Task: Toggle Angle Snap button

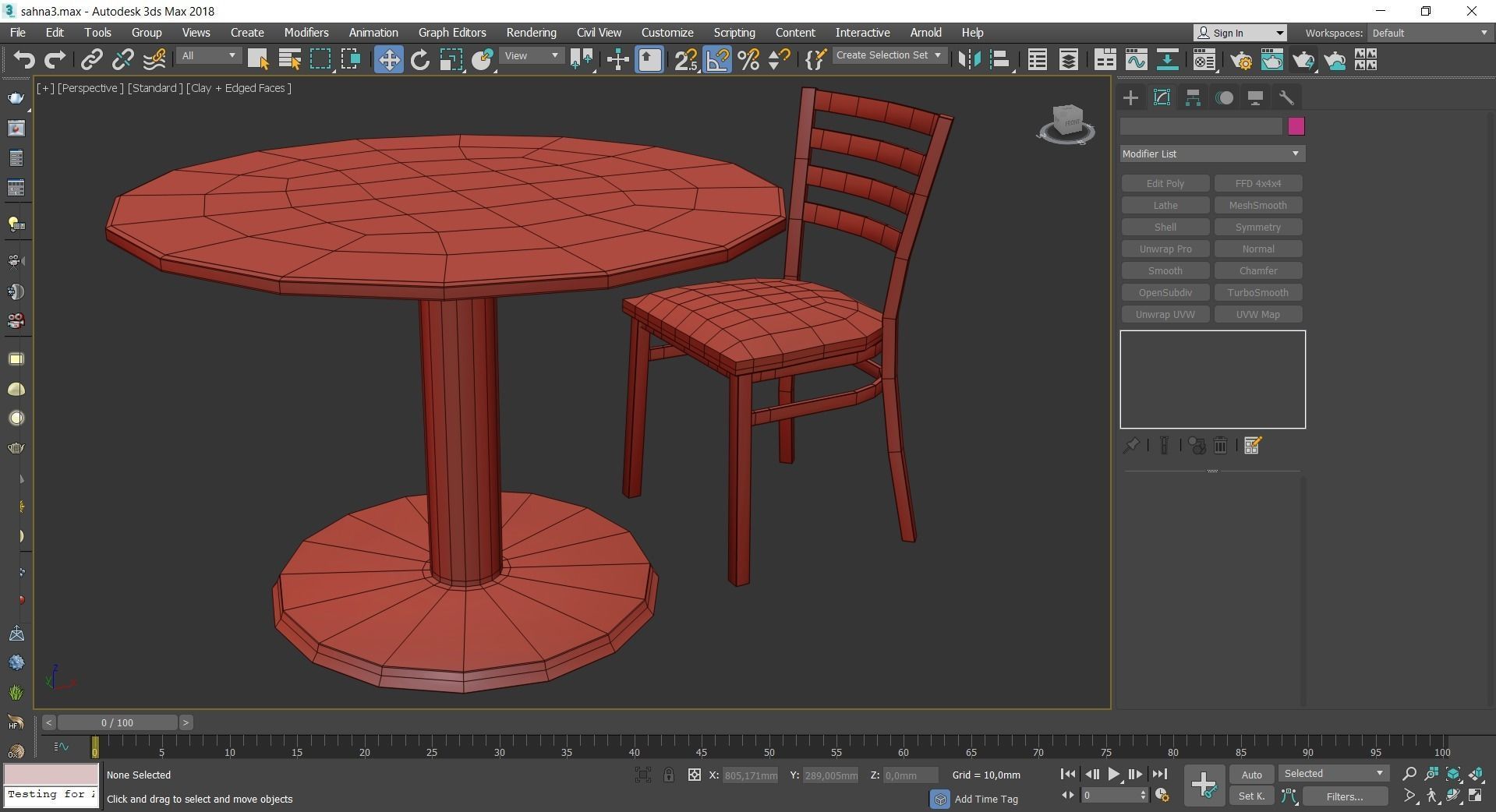Action: tap(717, 60)
